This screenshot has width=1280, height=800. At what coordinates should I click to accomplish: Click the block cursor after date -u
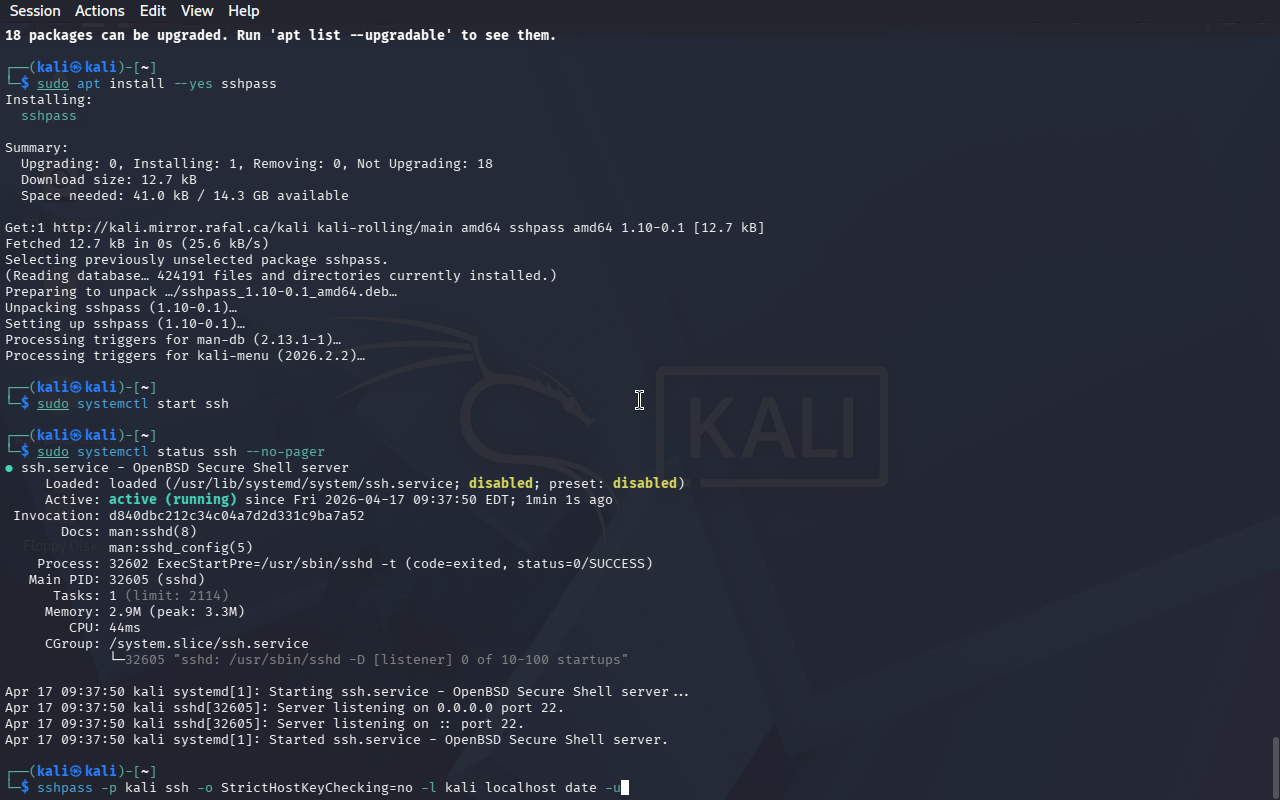pos(625,788)
